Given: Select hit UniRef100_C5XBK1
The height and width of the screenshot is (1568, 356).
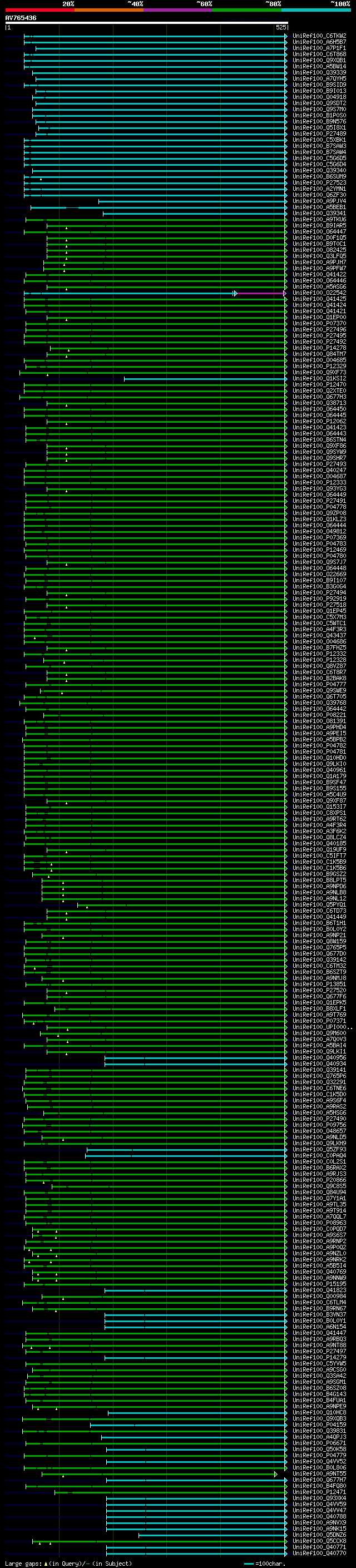Looking at the screenshot, I should click(x=319, y=140).
